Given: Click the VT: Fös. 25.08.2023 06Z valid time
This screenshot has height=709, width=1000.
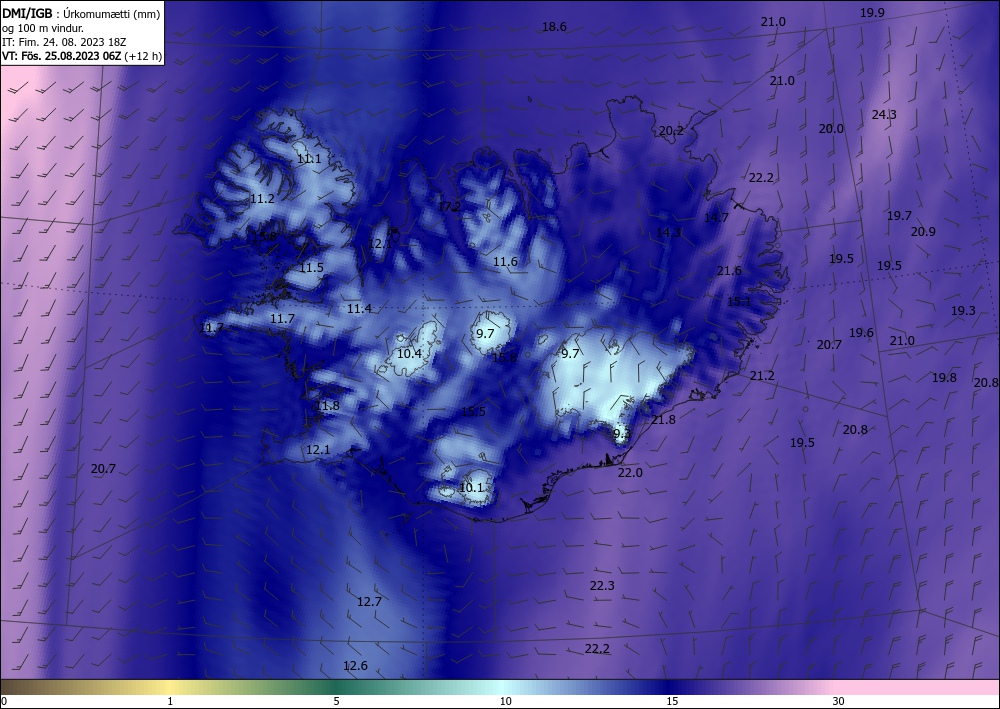Looking at the screenshot, I should (x=62, y=56).
